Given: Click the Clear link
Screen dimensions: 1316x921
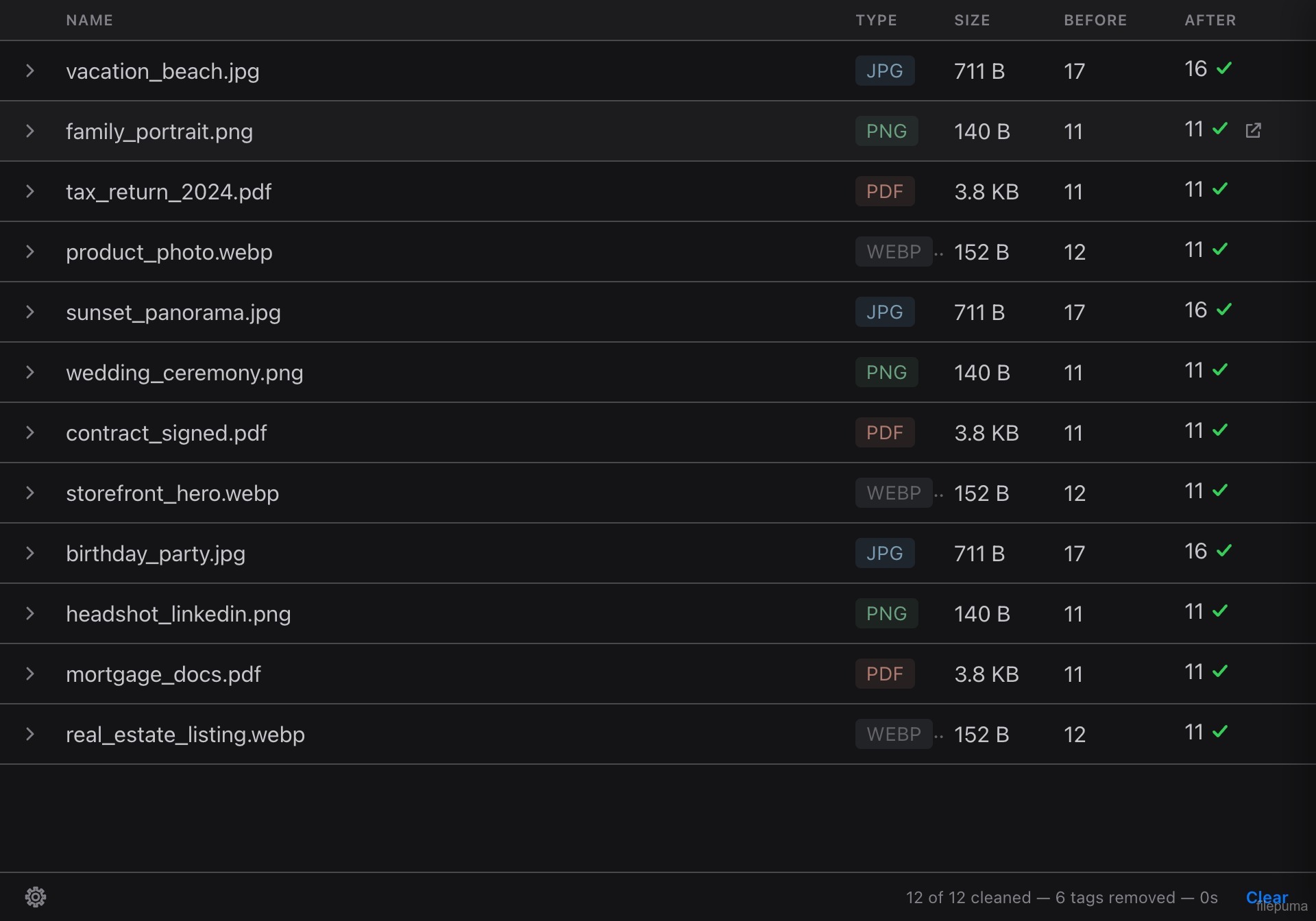Looking at the screenshot, I should [1267, 897].
